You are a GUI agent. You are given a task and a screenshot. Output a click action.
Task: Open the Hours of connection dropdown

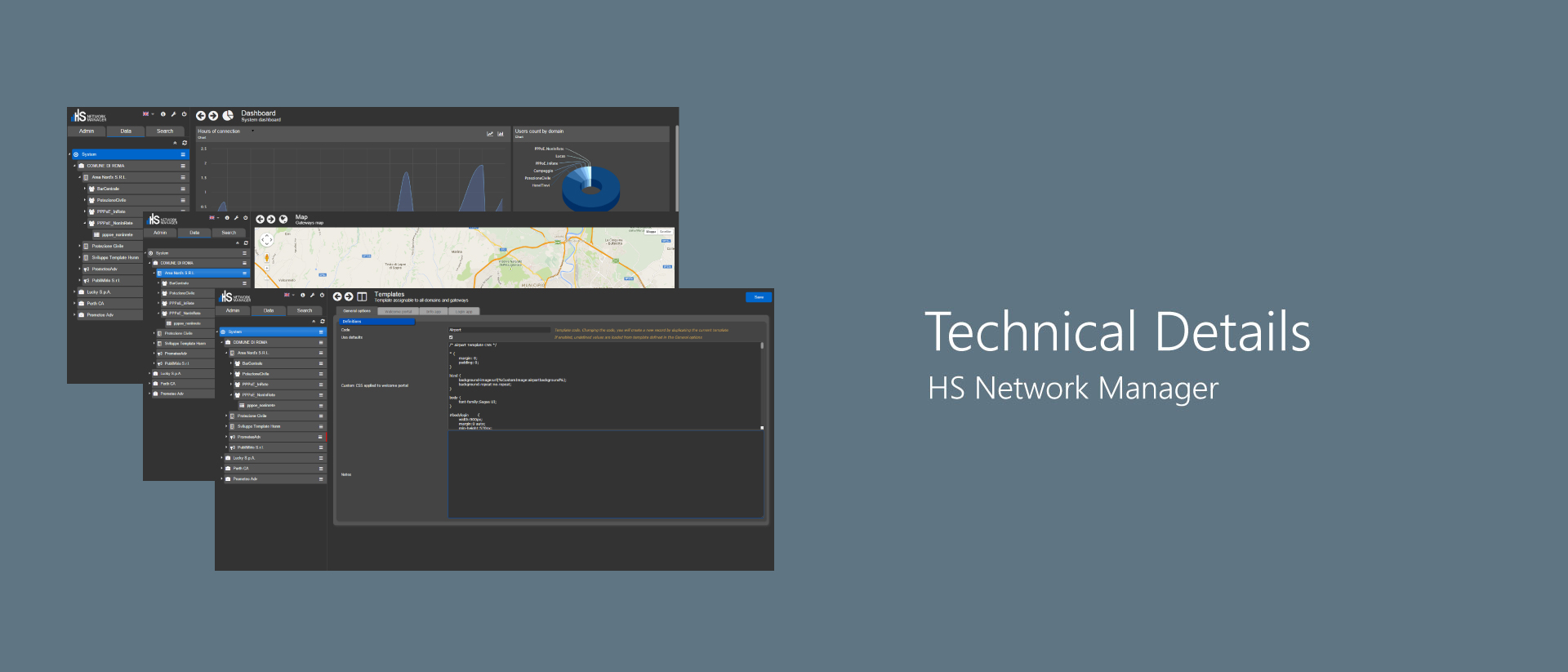tap(252, 131)
